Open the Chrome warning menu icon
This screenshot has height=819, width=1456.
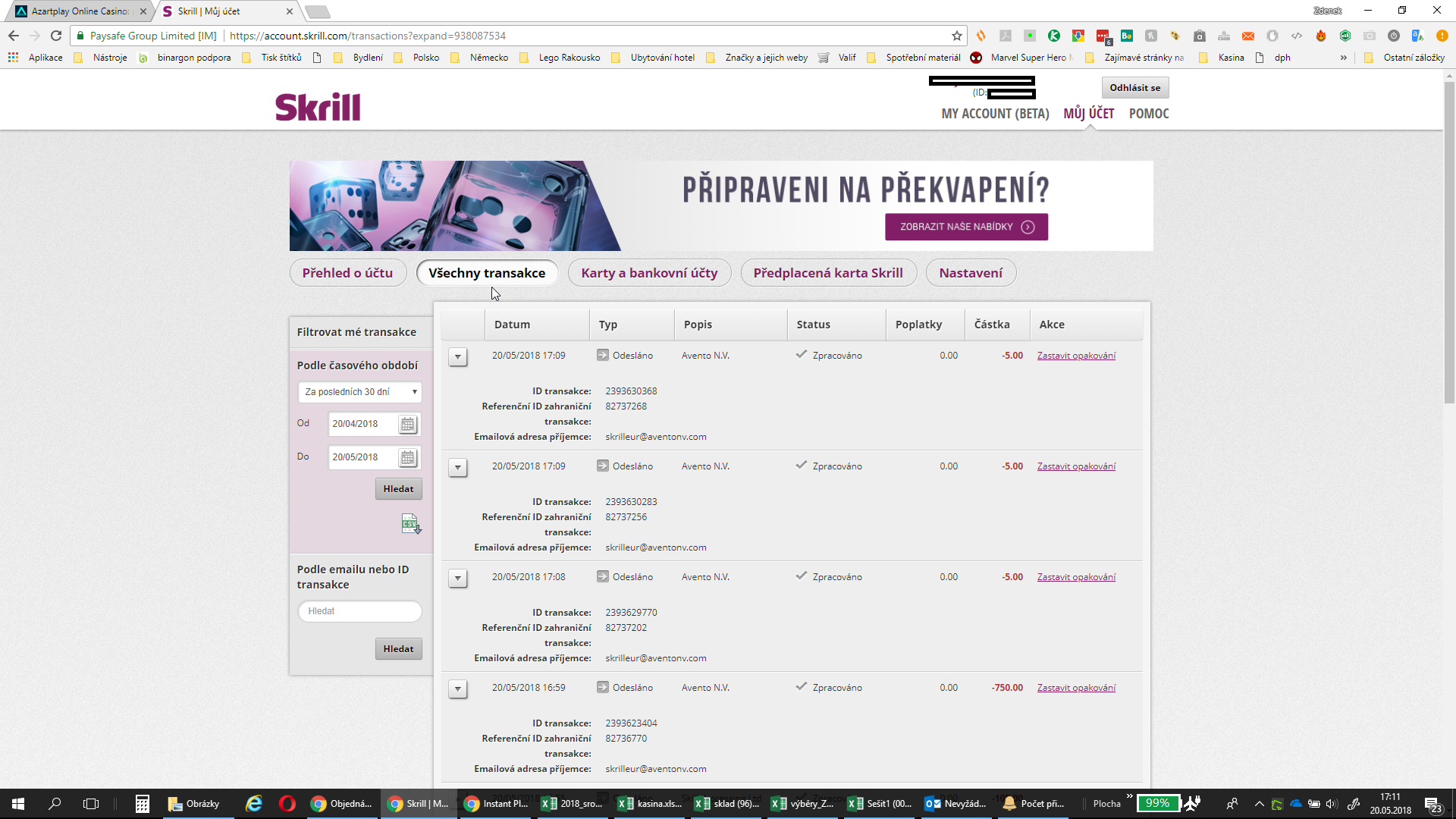point(1442,36)
